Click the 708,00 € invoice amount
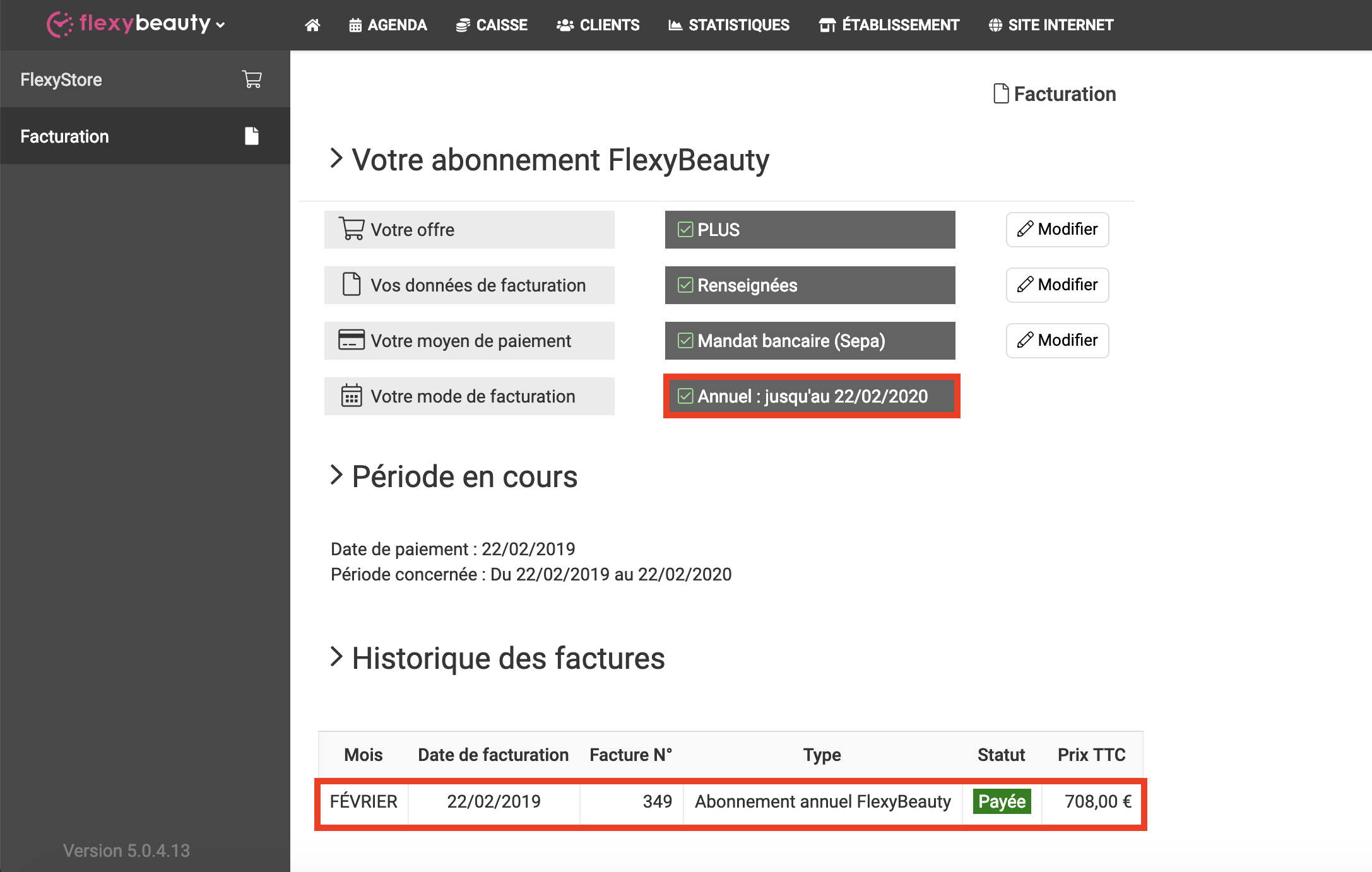 point(1098,801)
